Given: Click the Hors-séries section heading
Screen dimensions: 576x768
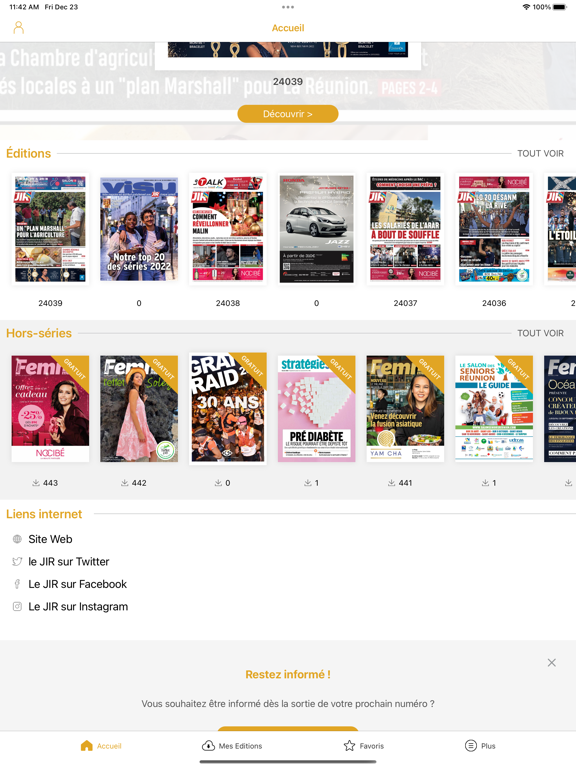Looking at the screenshot, I should [39, 333].
